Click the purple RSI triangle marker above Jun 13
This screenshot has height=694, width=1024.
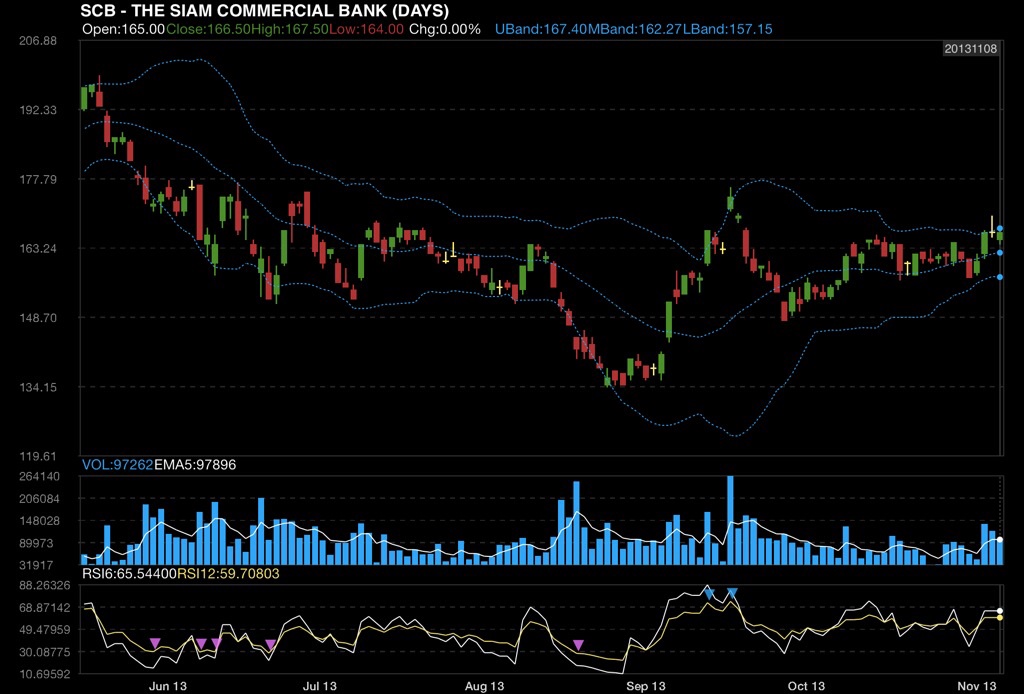pos(155,643)
